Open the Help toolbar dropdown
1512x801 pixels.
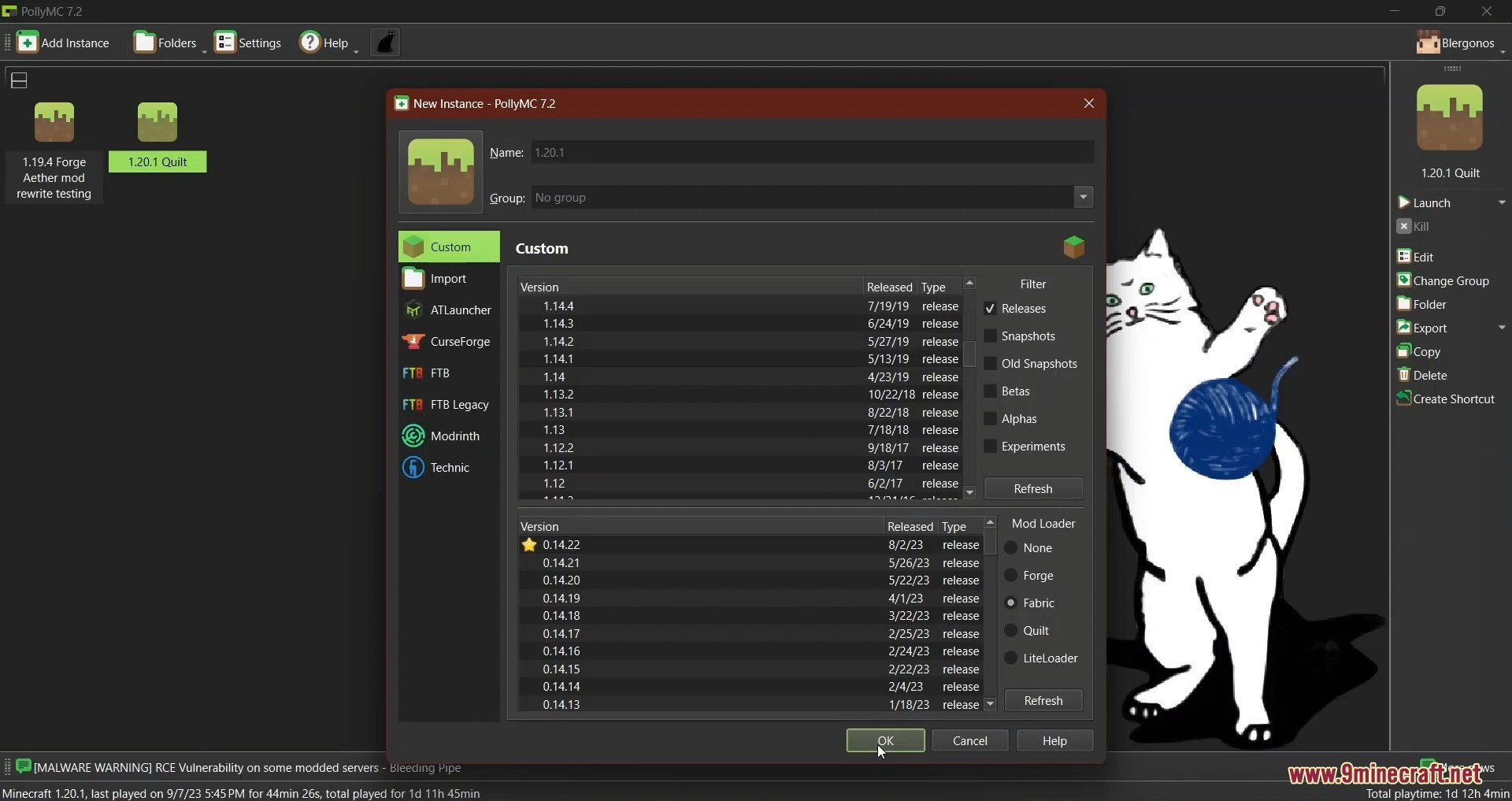click(328, 43)
